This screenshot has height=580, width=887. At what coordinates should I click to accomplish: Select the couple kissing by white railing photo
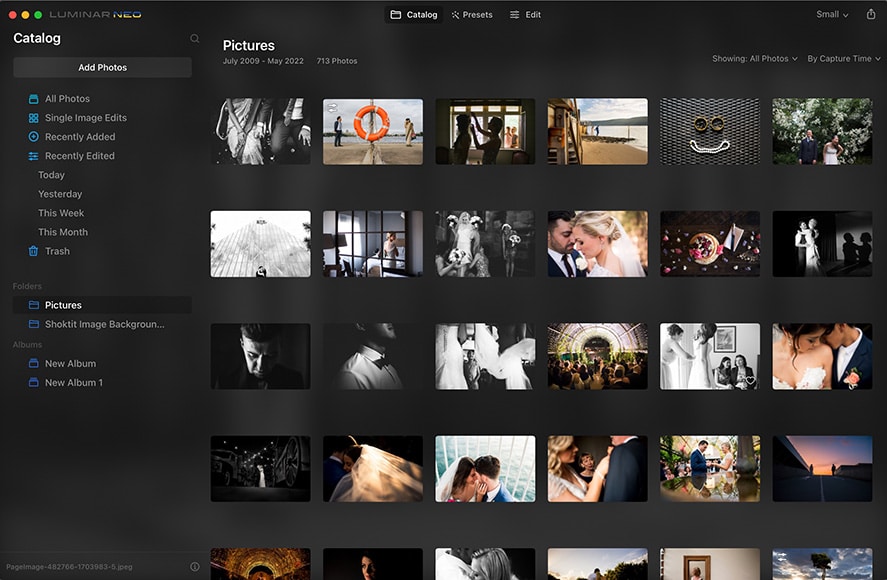pos(485,469)
